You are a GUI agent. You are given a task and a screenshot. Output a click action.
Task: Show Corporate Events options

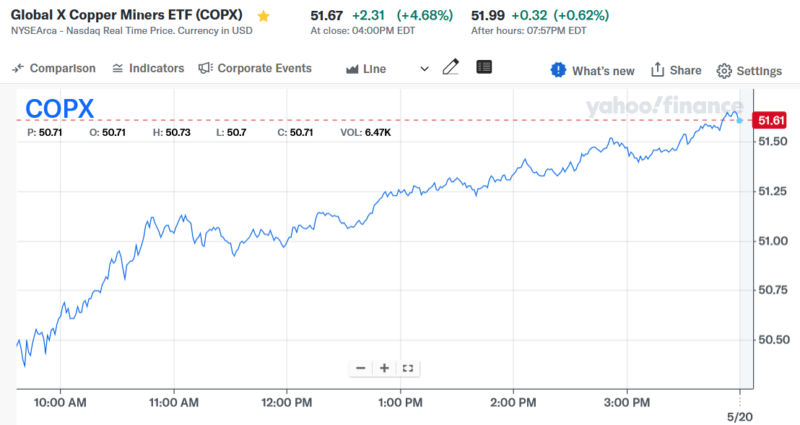coord(255,69)
